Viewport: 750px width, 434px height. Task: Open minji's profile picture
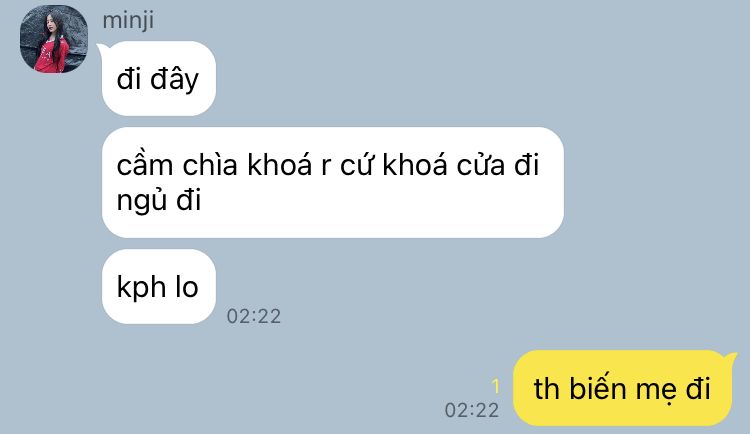[54, 39]
